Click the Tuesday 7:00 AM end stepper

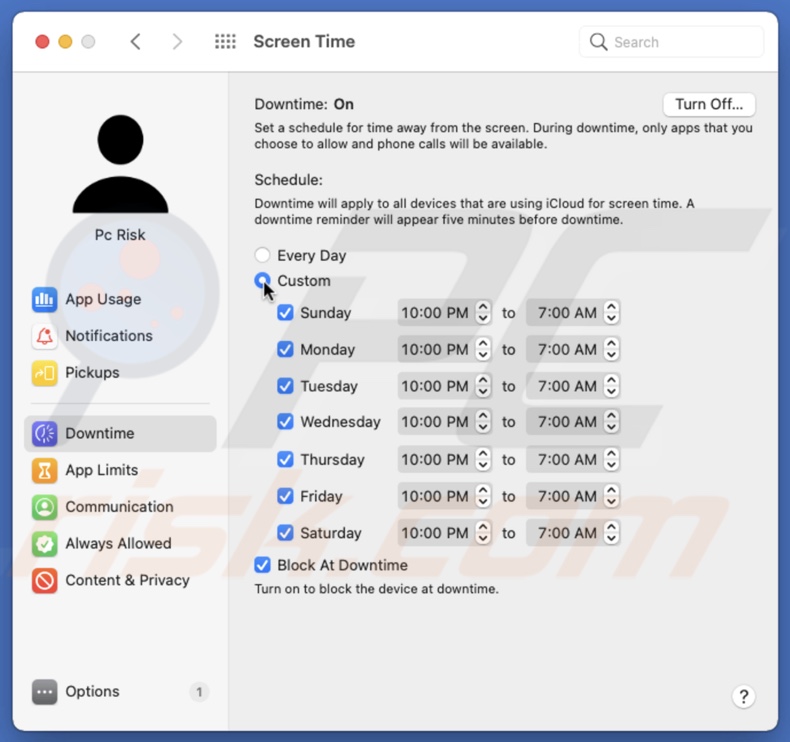click(611, 386)
